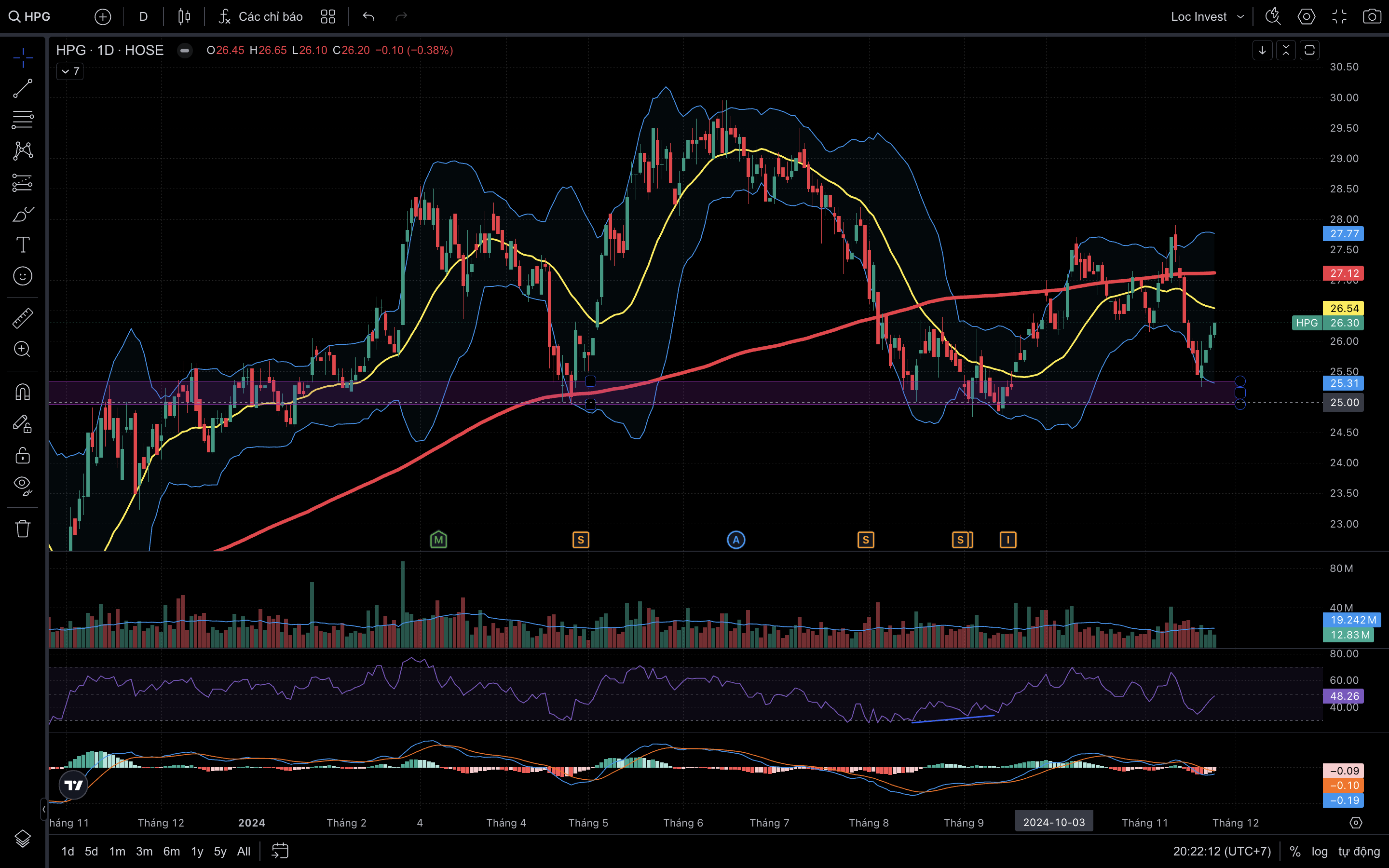Image resolution: width=1389 pixels, height=868 pixels.
Task: Open the chart layout grid selector
Action: point(328,17)
